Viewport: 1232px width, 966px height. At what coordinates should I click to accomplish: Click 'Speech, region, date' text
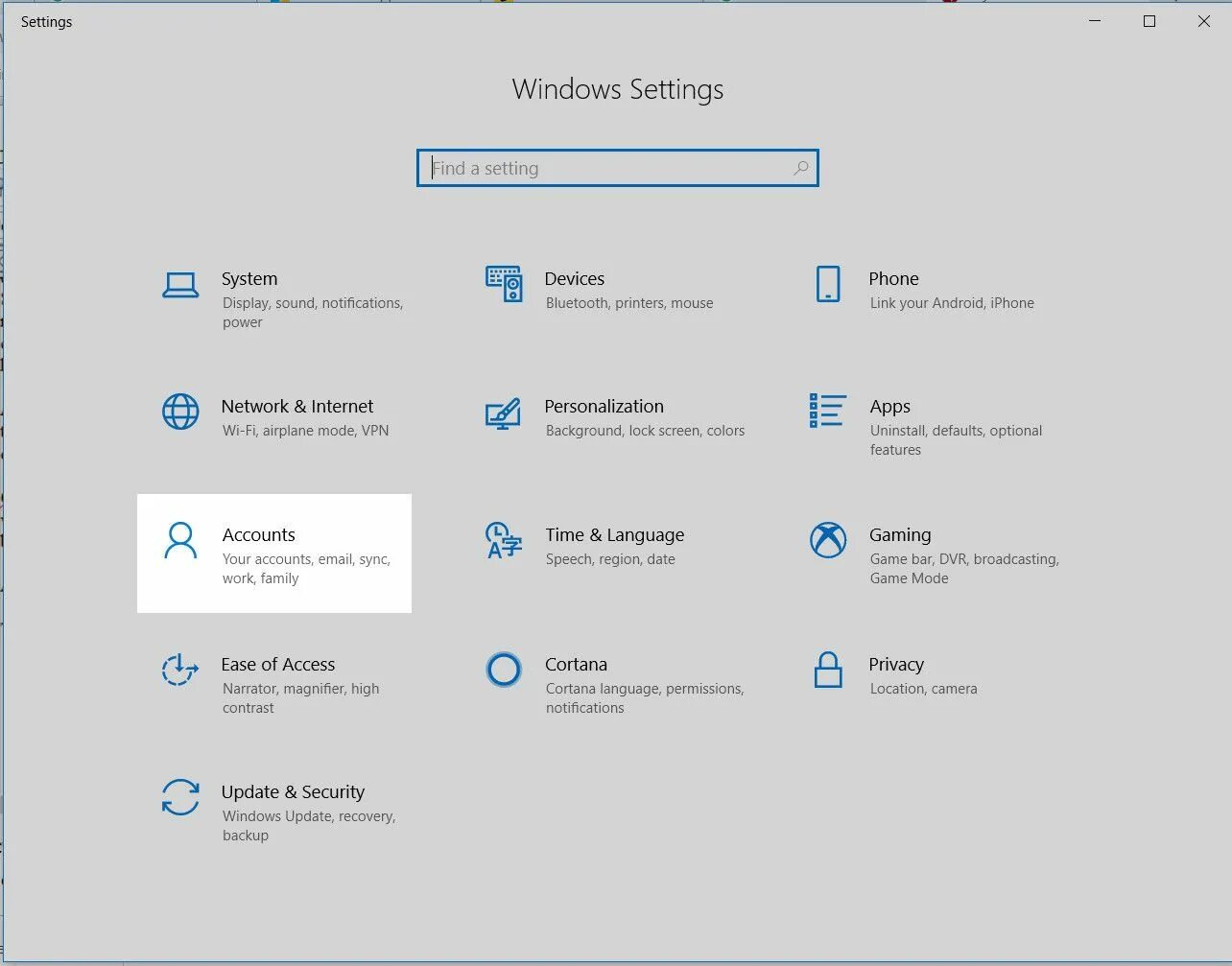pos(610,559)
